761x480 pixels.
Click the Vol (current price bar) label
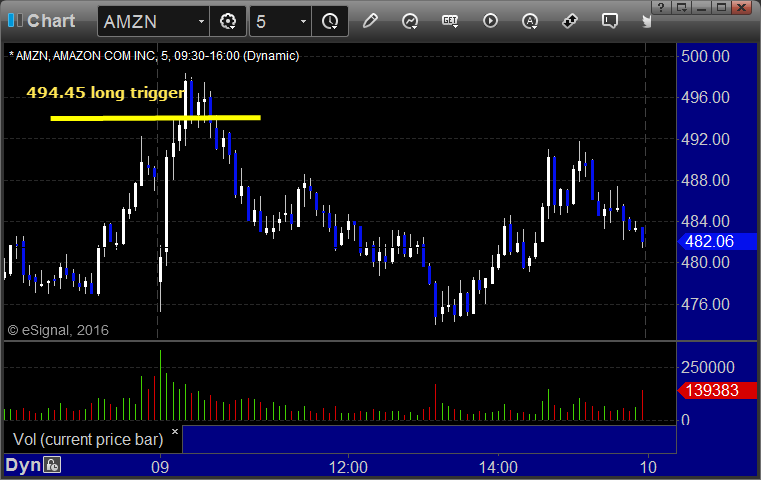point(88,439)
